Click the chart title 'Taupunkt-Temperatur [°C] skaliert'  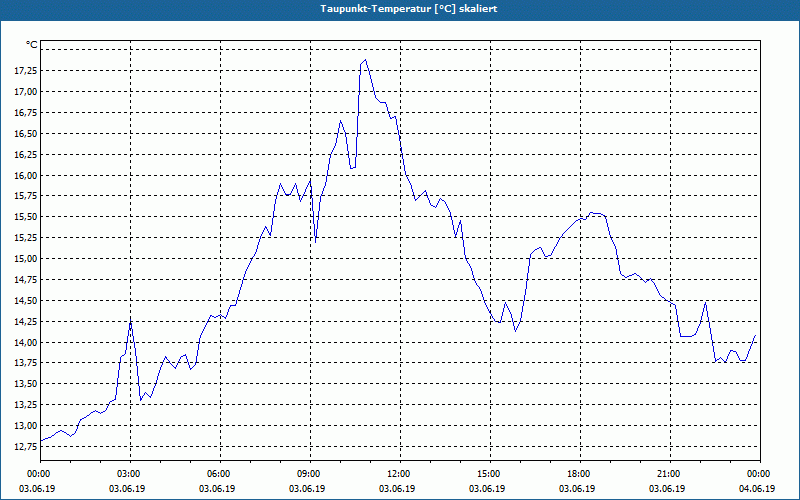tap(409, 9)
